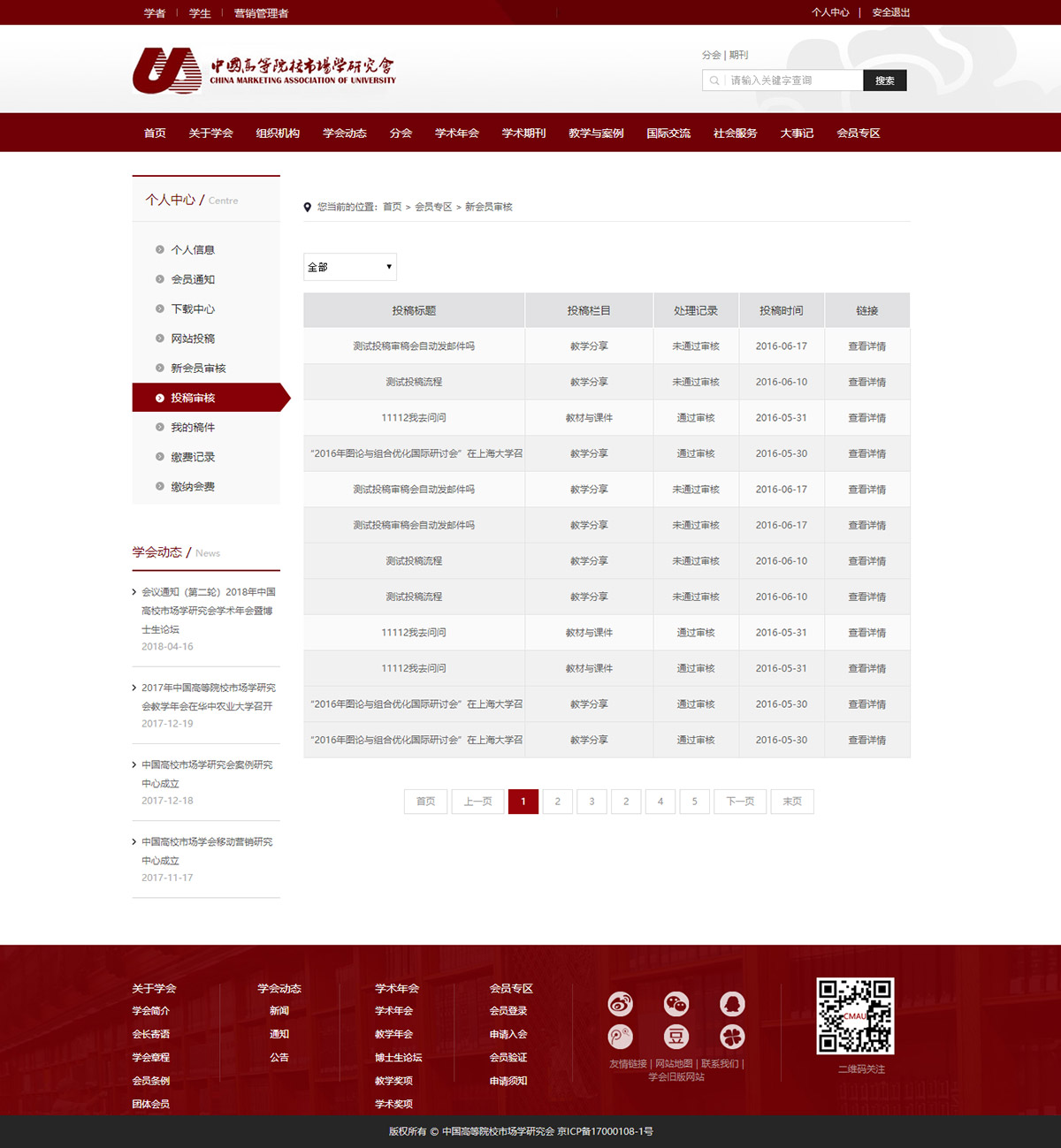Open the Tencent Weibo icon
This screenshot has height=1148, width=1061.
click(x=620, y=1037)
